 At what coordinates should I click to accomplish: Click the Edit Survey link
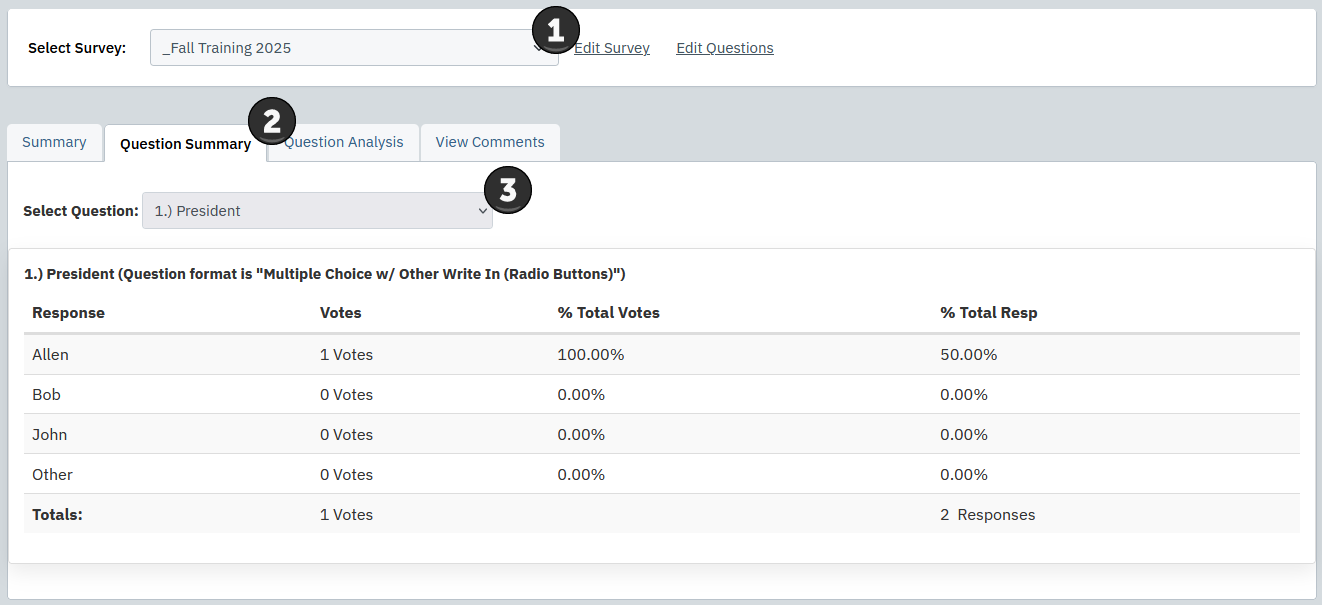[614, 48]
